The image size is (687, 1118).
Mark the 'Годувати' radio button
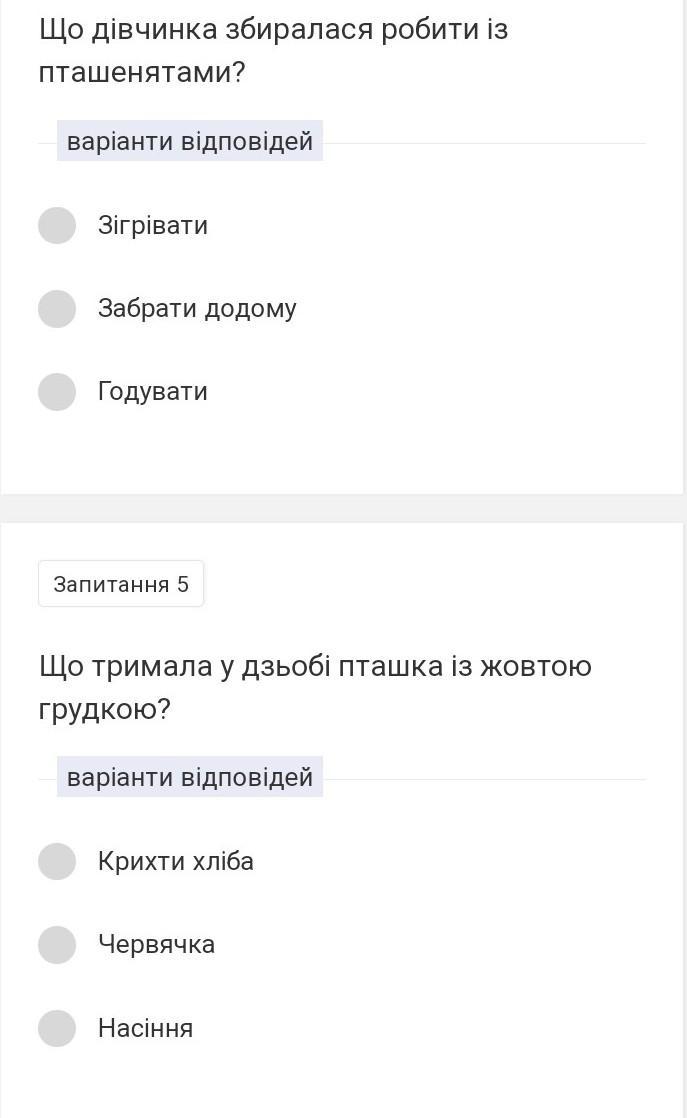[57, 391]
